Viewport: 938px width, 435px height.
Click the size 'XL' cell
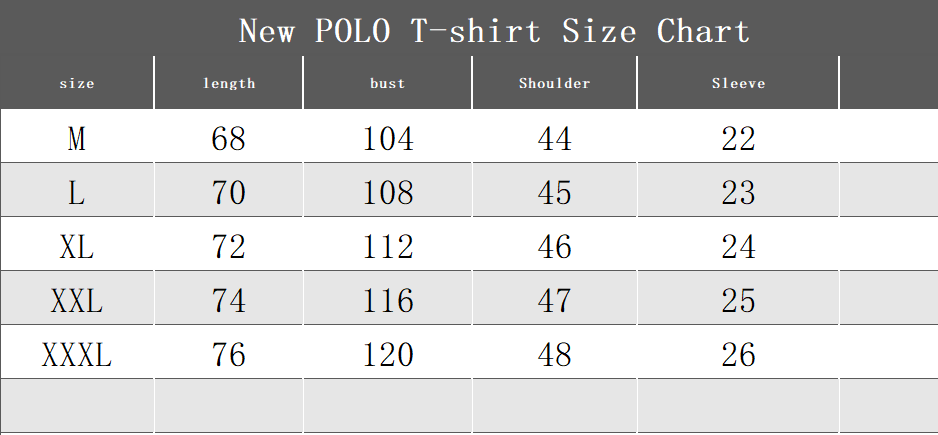(x=77, y=246)
